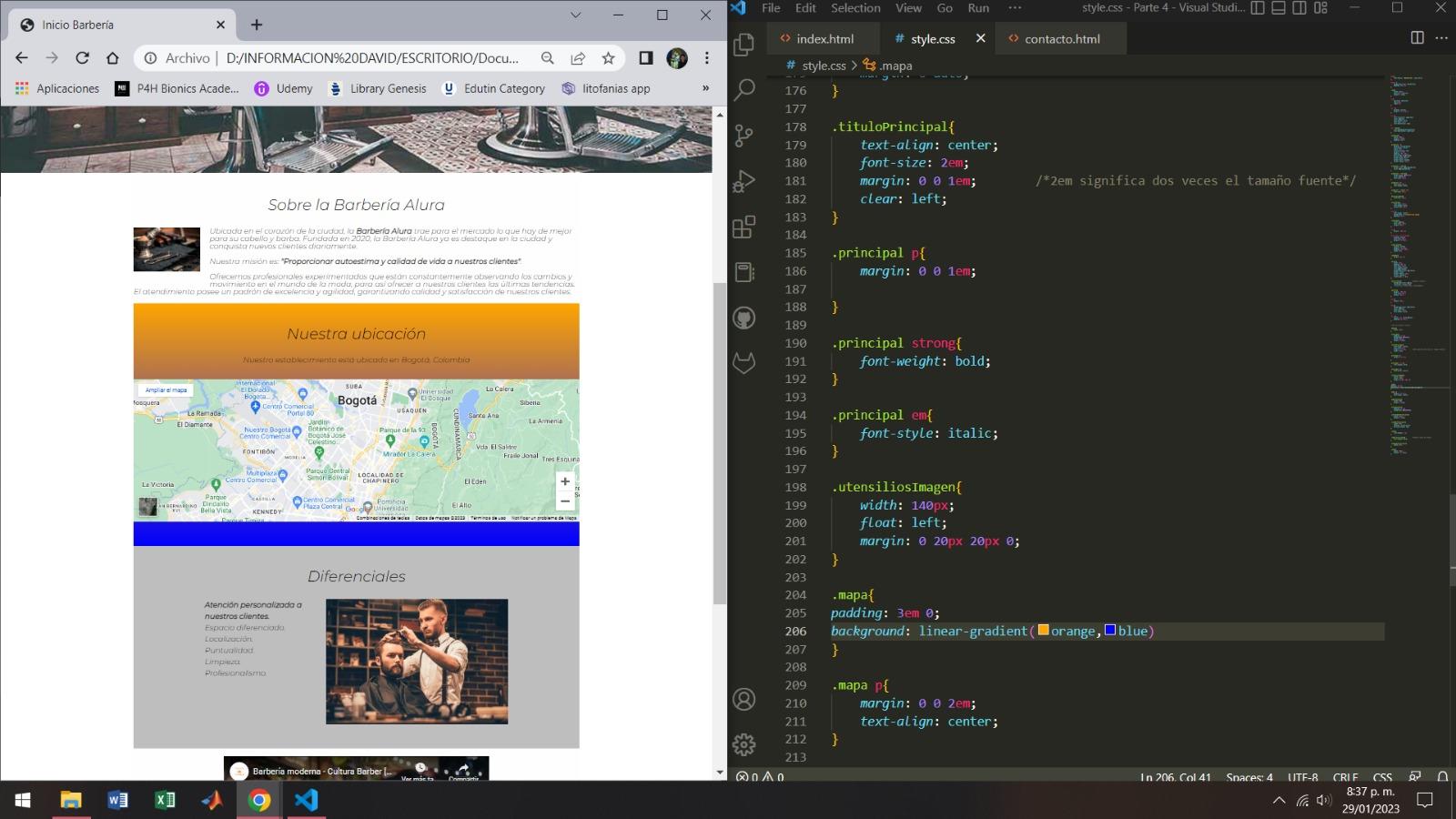The width and height of the screenshot is (1456, 819).
Task: Click Chrome home button
Action: 113,58
